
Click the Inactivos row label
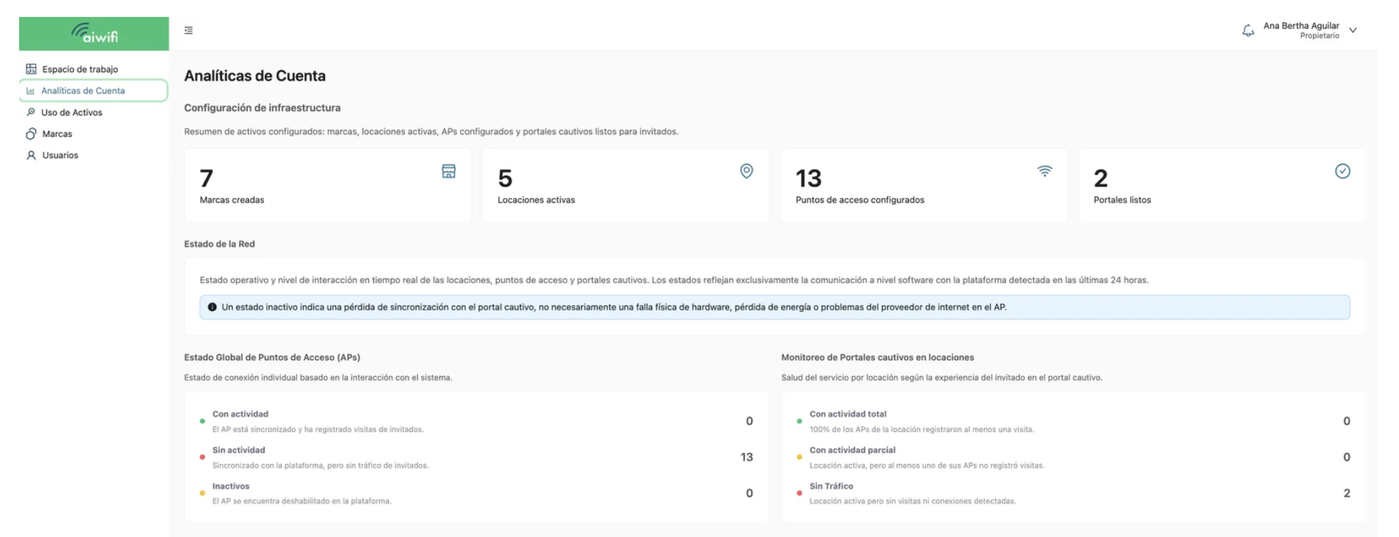(231, 486)
